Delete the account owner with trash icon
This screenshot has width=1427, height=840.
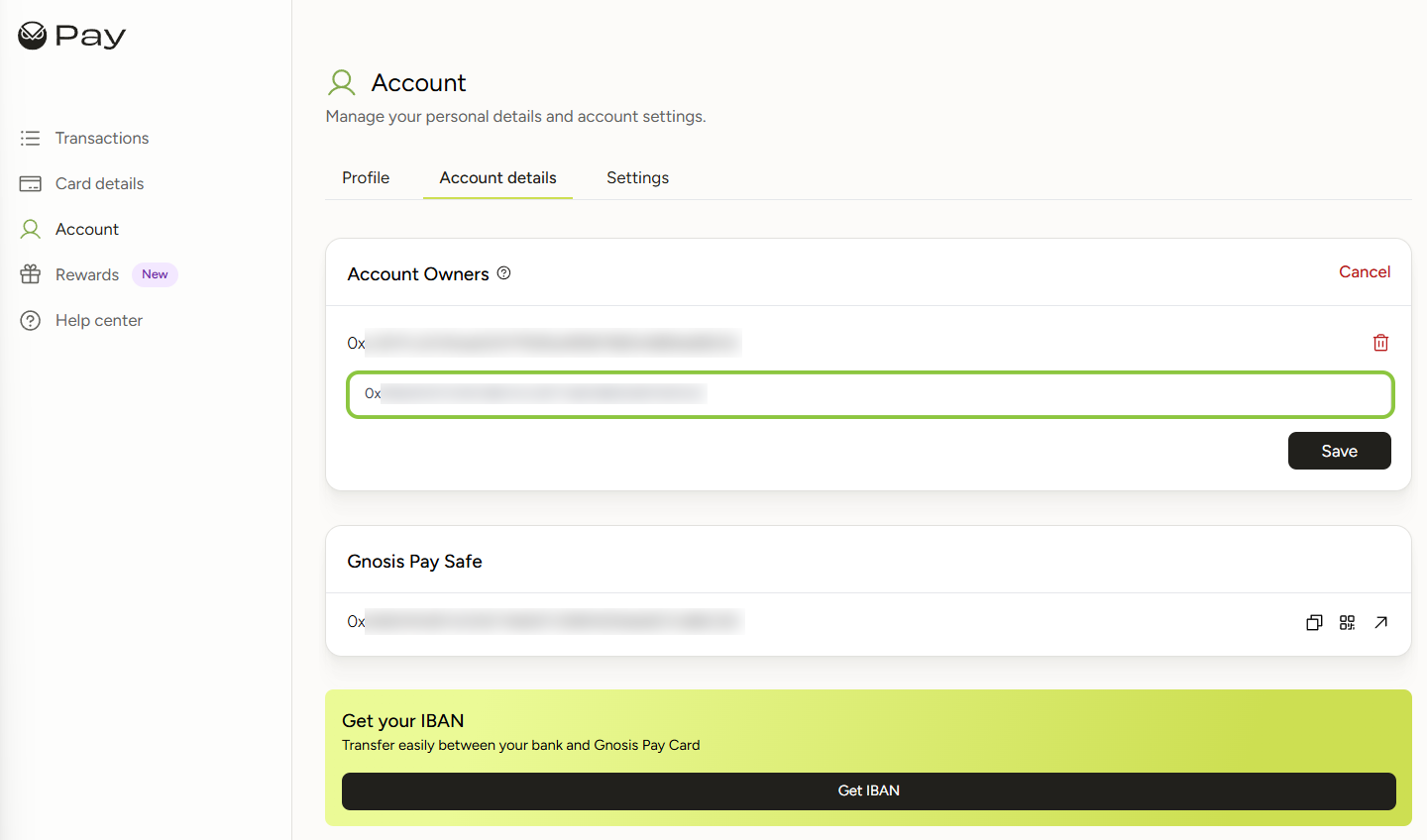click(1380, 343)
